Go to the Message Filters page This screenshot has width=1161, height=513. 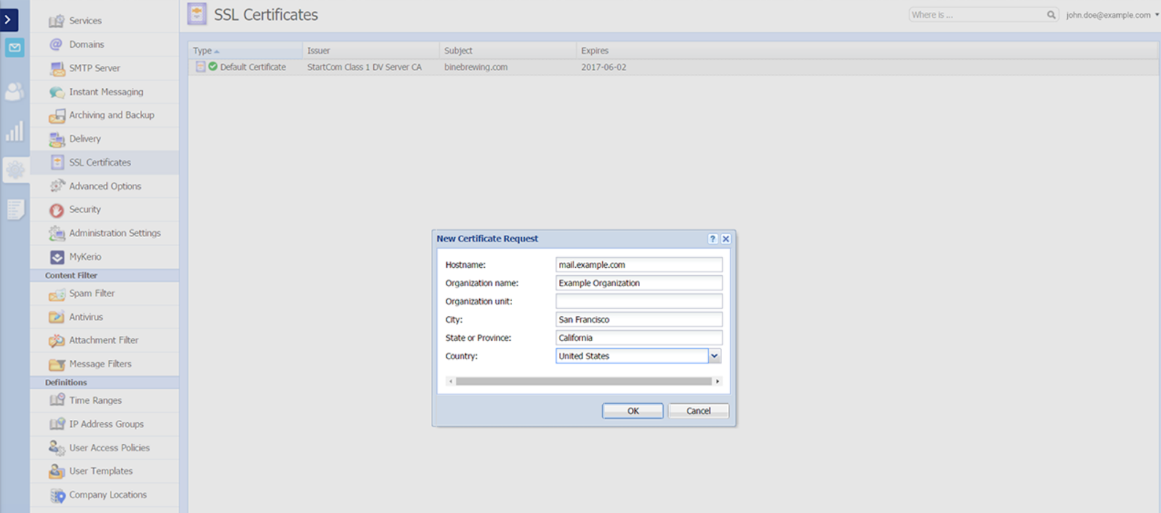[104, 364]
